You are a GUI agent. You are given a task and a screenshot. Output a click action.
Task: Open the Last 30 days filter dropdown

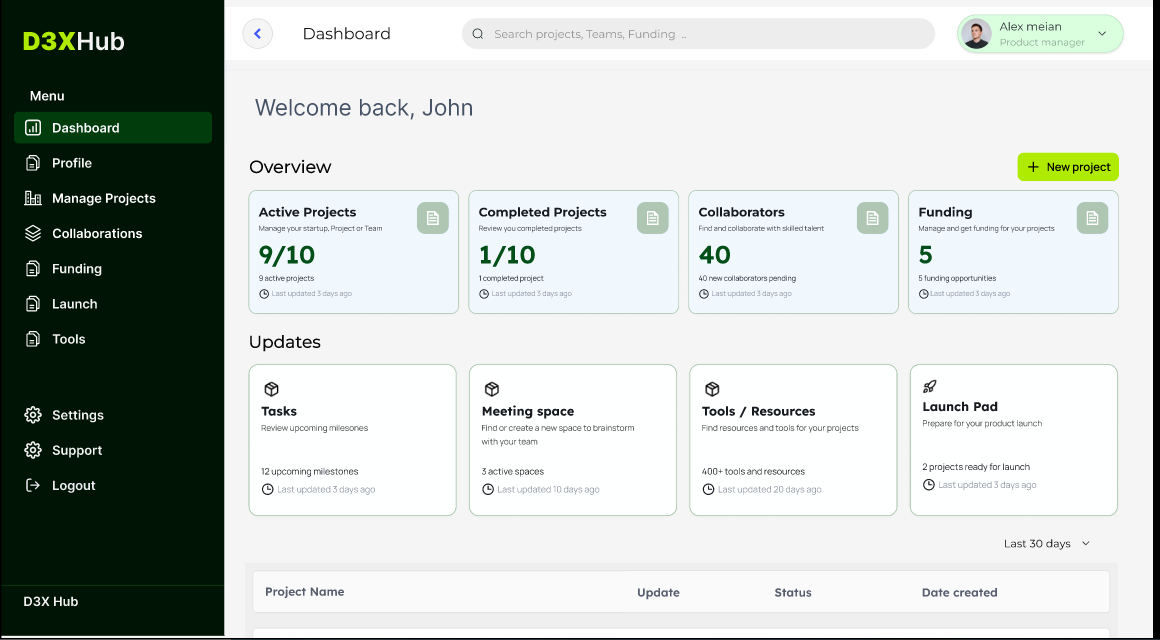tap(1046, 544)
